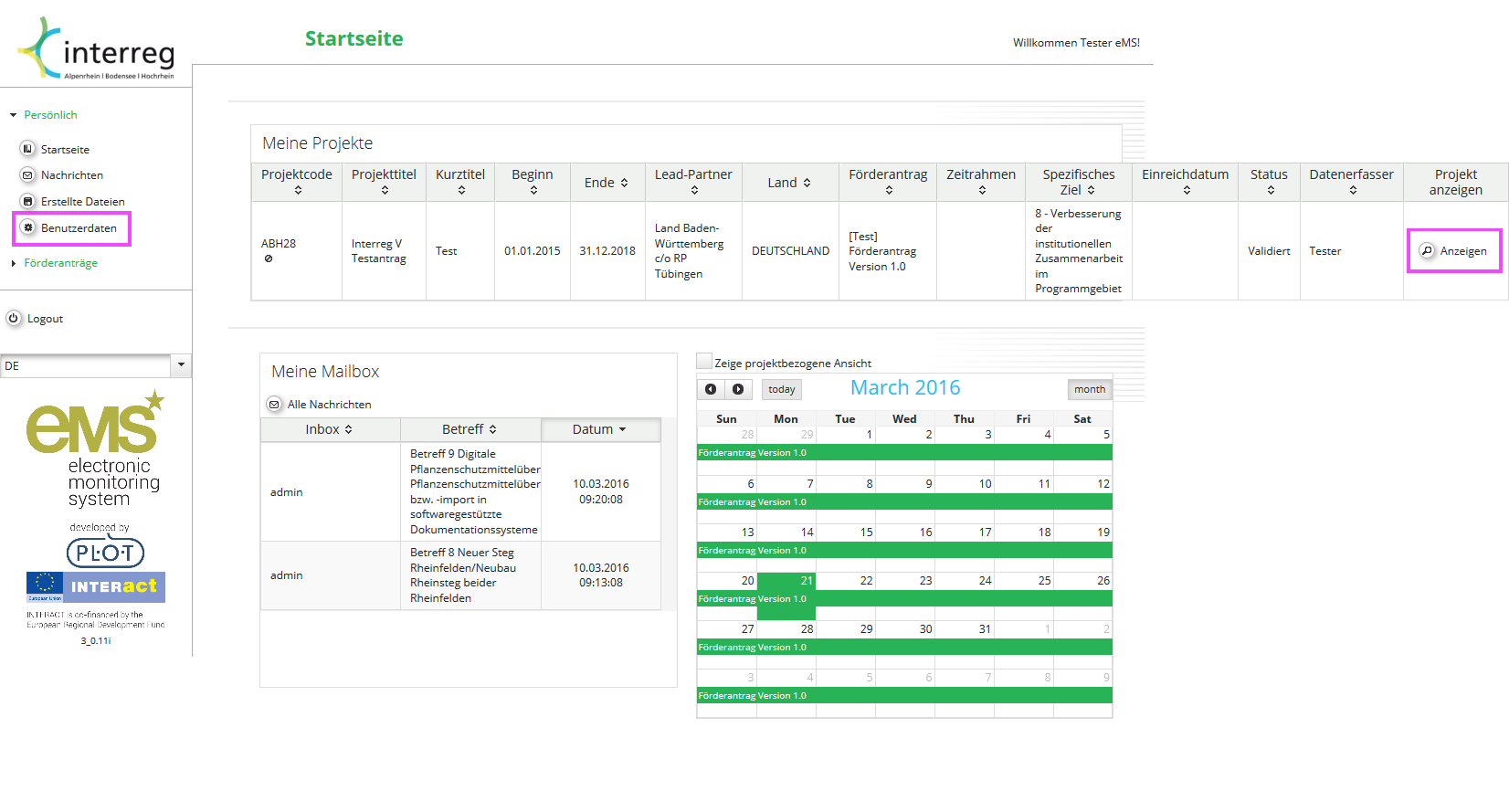Click date 10.03.2016 09:13:08 in mailbox
The image size is (1509, 812).
click(x=601, y=575)
